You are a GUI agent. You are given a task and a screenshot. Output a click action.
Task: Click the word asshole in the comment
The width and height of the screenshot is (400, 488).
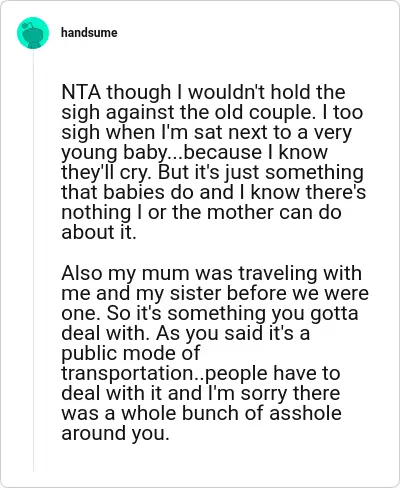305,413
